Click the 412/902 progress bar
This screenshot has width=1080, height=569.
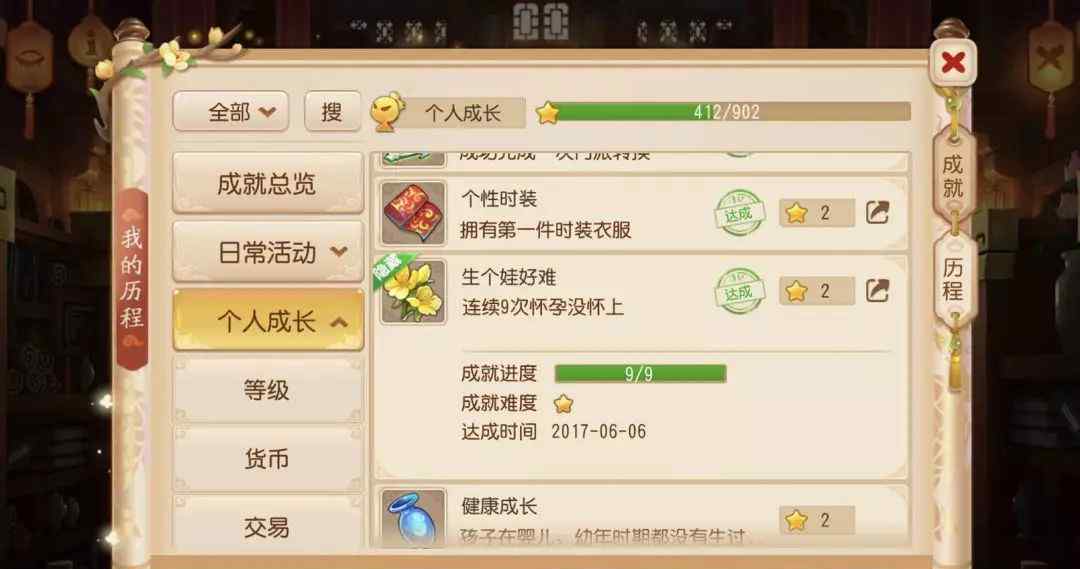tap(725, 112)
